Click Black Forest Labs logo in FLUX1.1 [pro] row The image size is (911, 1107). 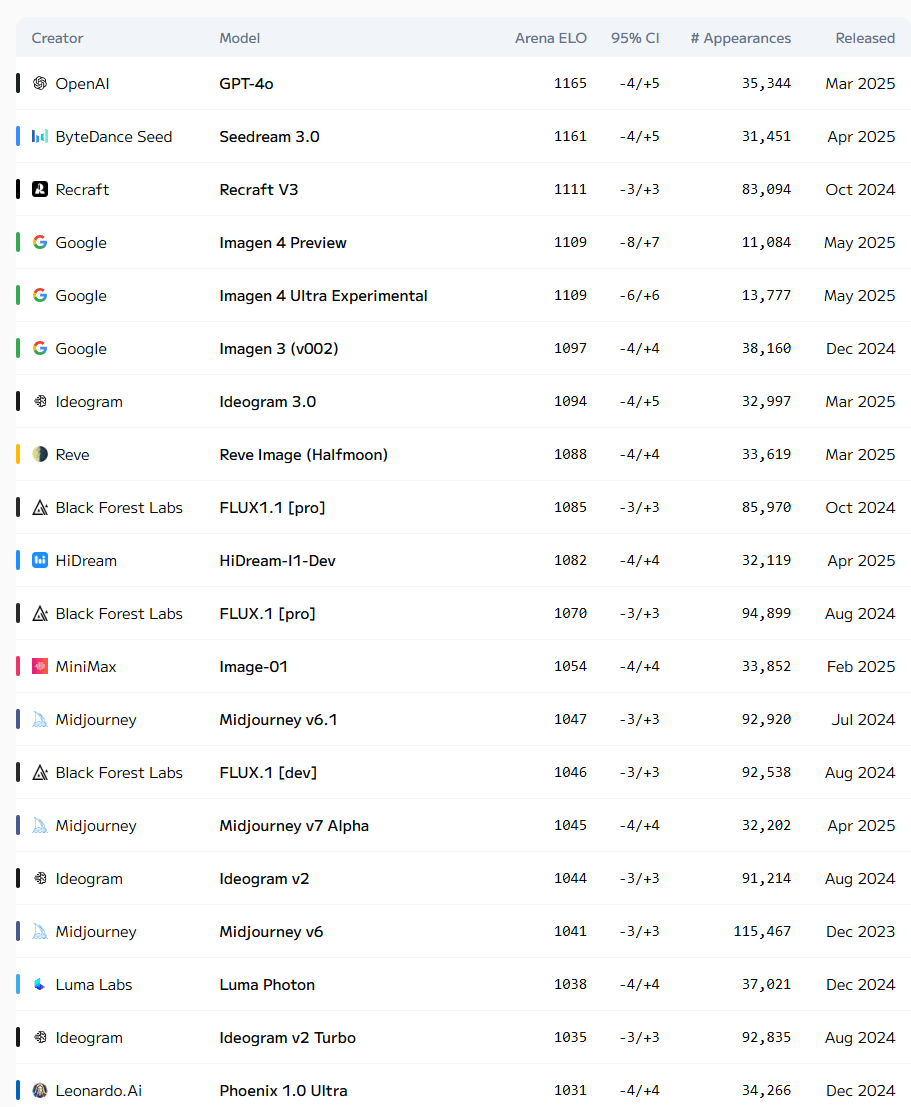click(40, 508)
